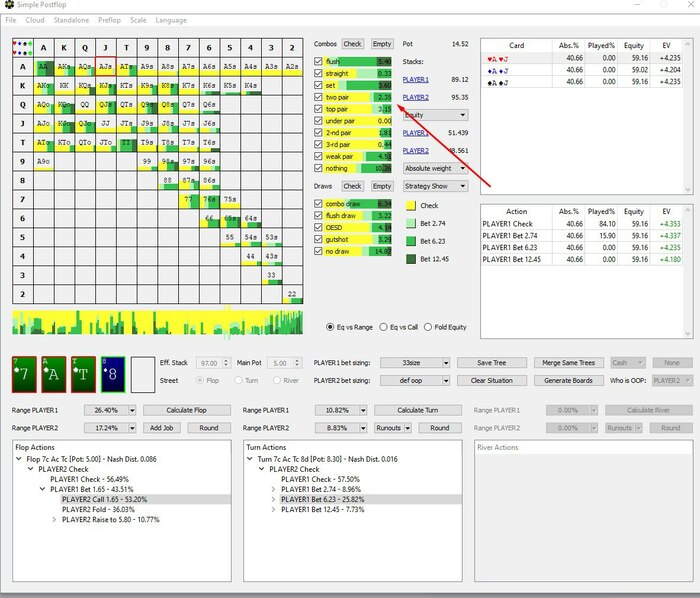Click the suit selector icon in matrix corner
The width and height of the screenshot is (700, 598).
pyautogui.click(x=22, y=48)
